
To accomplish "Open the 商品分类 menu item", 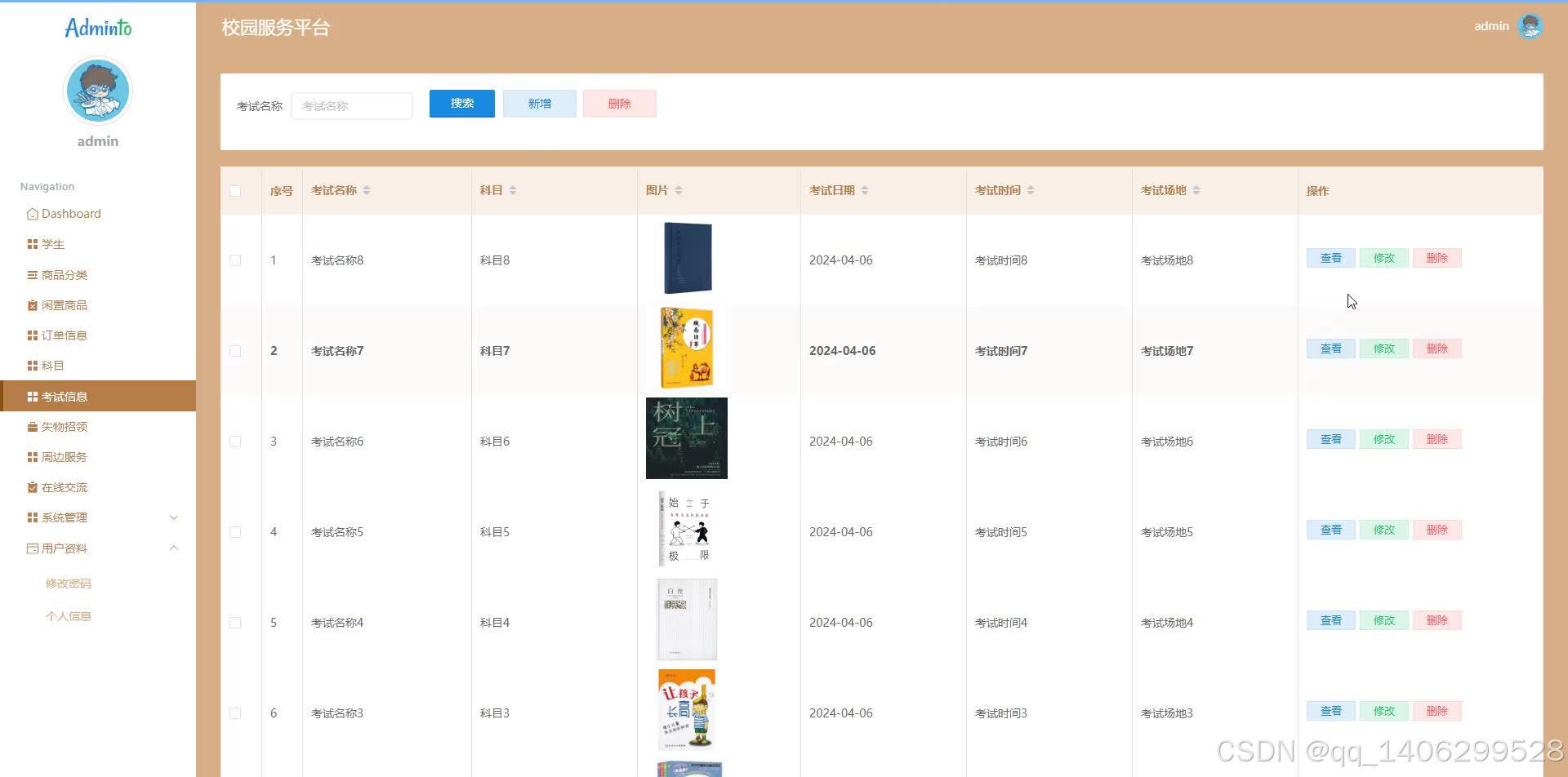I will click(x=98, y=275).
